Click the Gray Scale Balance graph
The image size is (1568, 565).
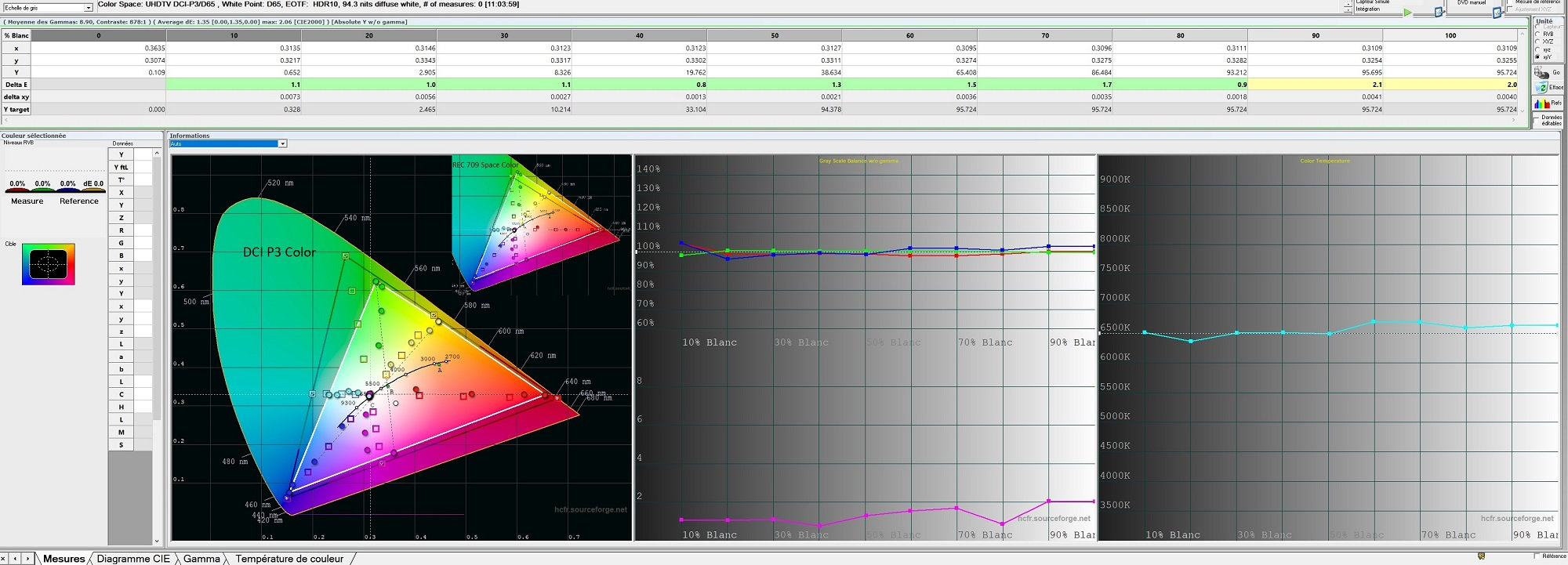[x=865, y=347]
